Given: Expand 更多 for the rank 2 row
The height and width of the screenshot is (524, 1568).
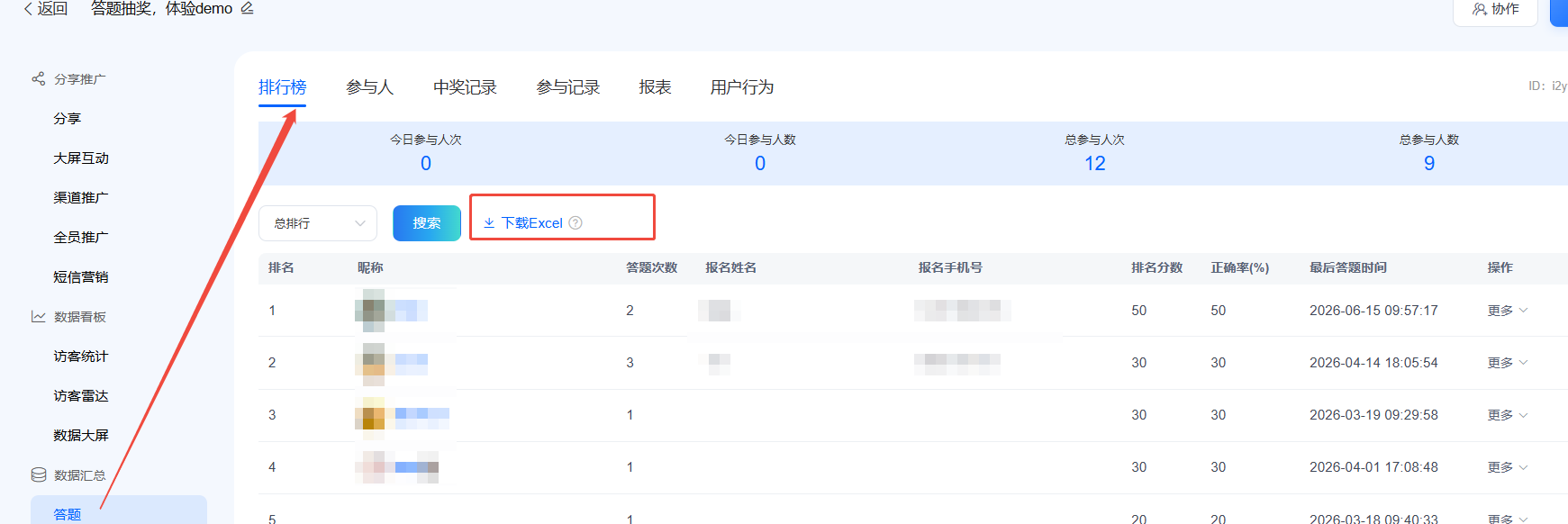Looking at the screenshot, I should [x=1508, y=363].
